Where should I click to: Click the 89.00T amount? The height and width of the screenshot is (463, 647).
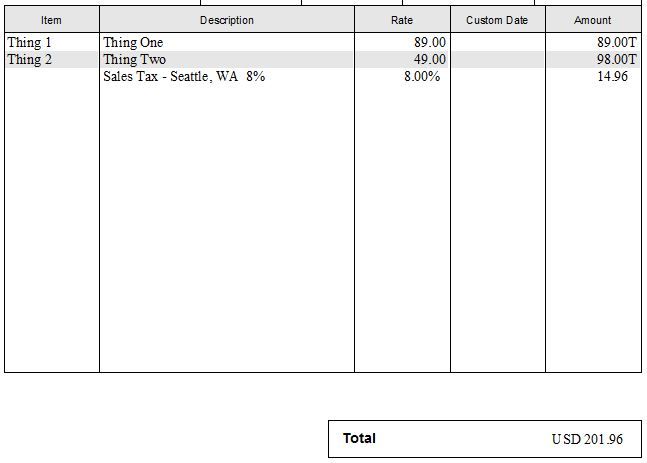[616, 43]
